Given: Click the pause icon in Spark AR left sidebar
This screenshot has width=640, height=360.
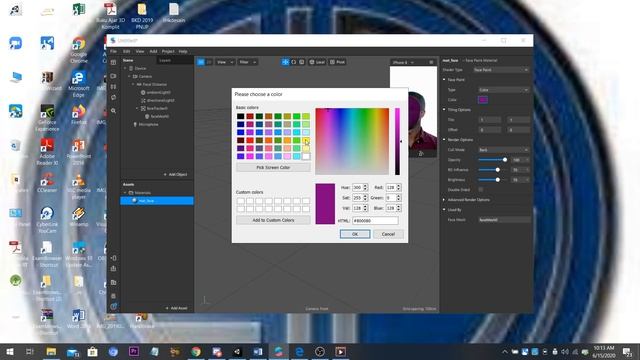Looking at the screenshot, I should pos(113,87).
